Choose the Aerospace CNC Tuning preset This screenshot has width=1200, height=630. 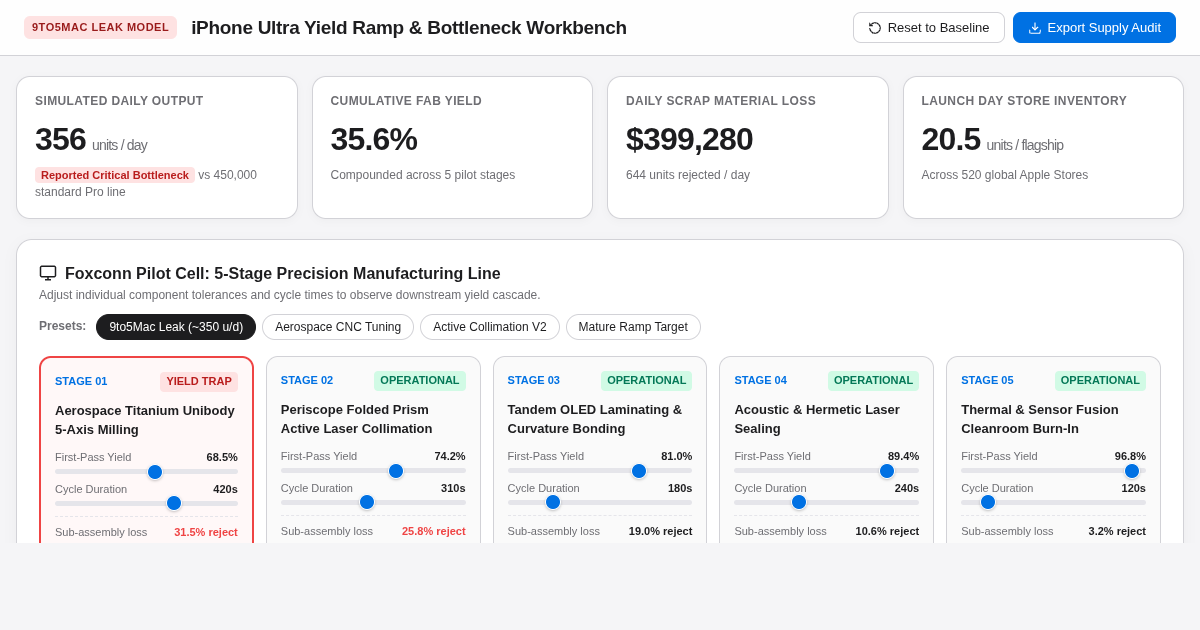[x=338, y=327]
